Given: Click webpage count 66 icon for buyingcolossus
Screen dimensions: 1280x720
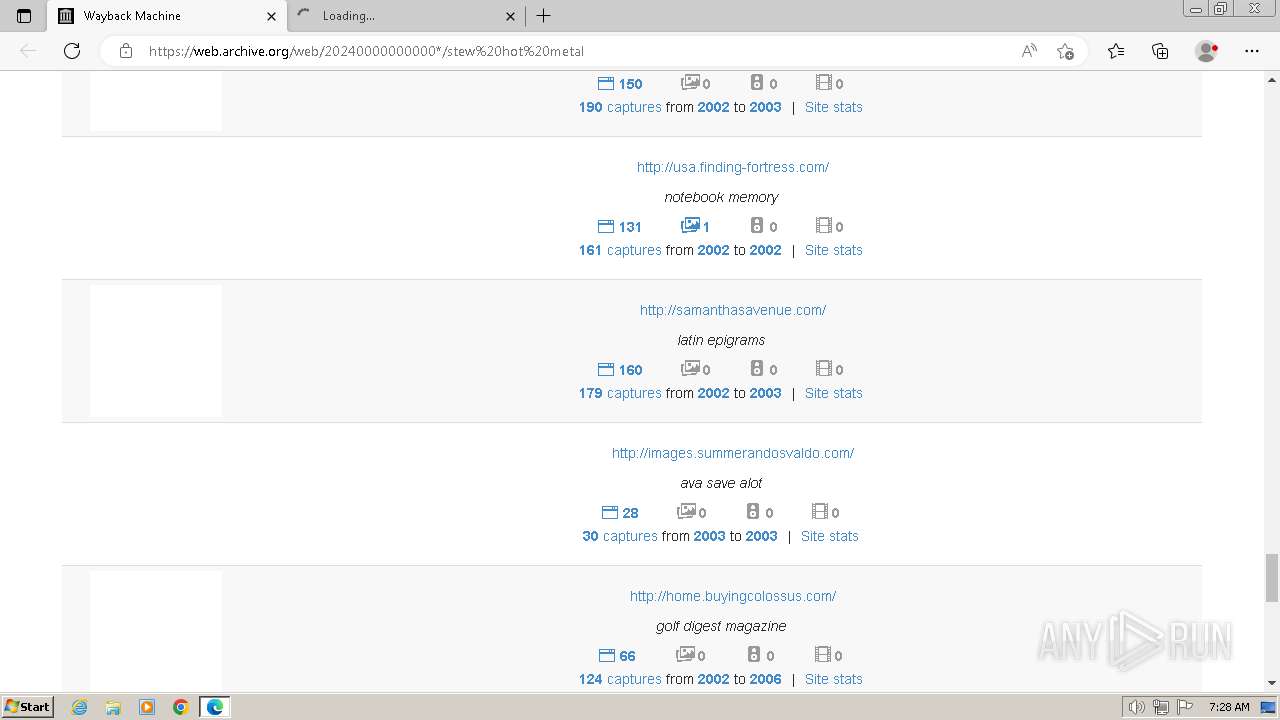Looking at the screenshot, I should 617,656.
